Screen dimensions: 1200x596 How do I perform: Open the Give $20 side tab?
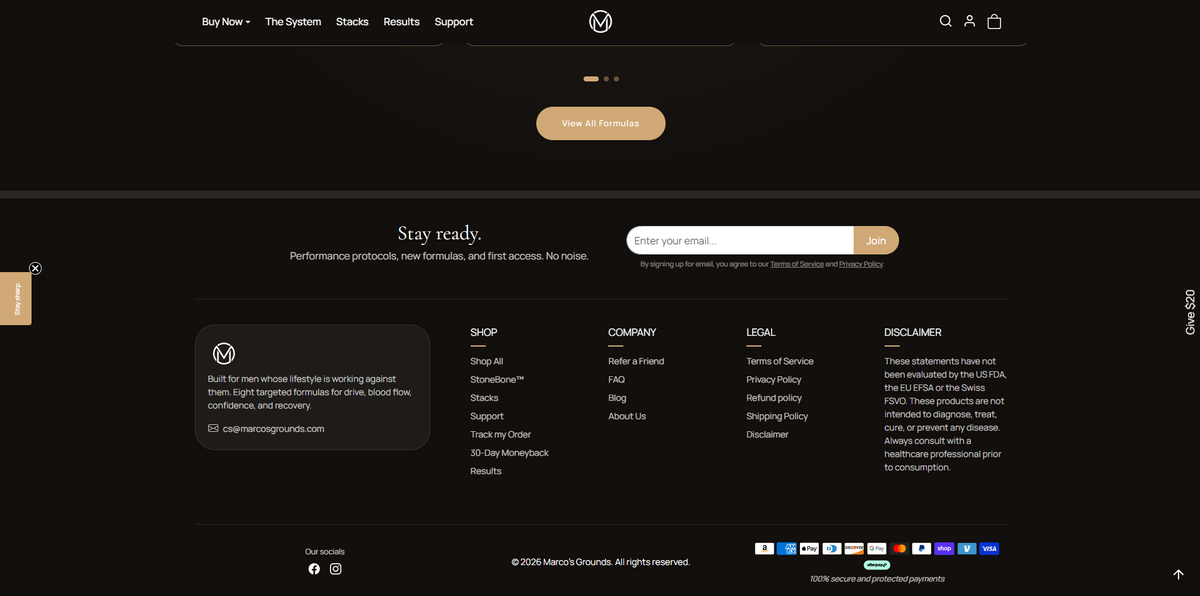click(1190, 312)
